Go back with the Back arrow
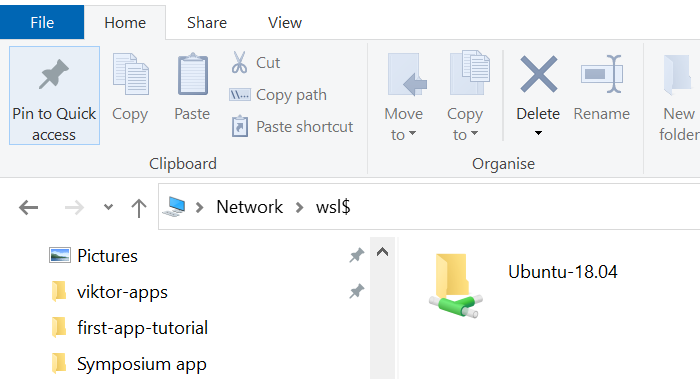 click(x=29, y=207)
